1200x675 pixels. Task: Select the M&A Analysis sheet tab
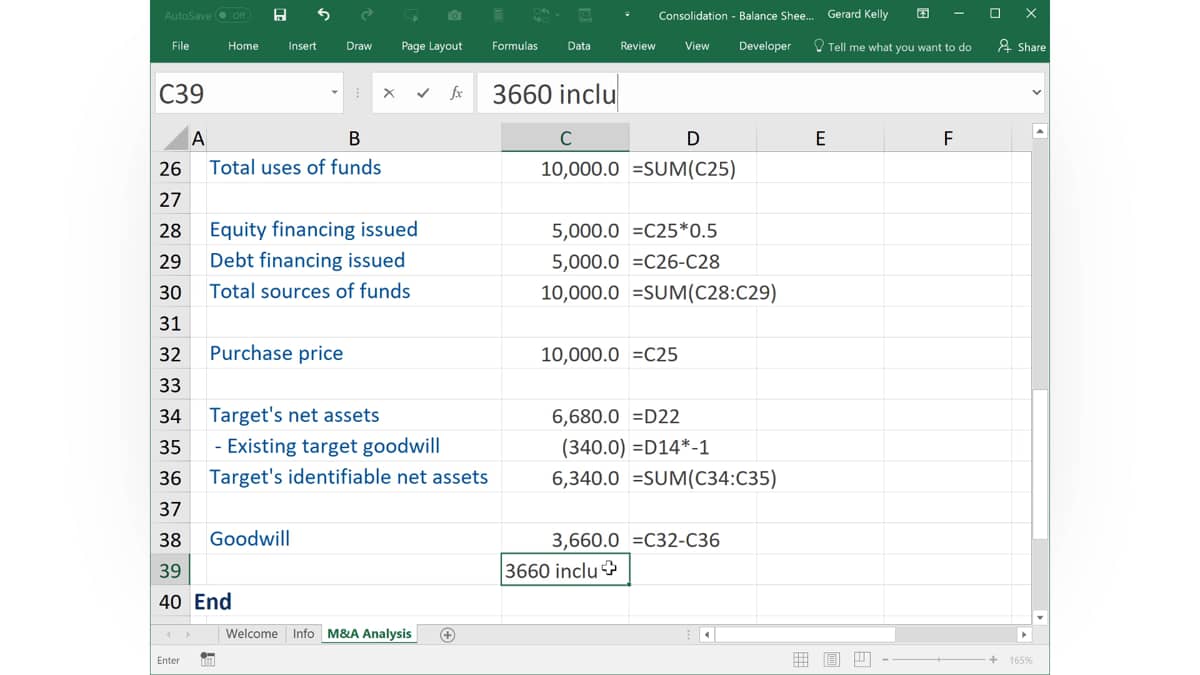(x=369, y=634)
